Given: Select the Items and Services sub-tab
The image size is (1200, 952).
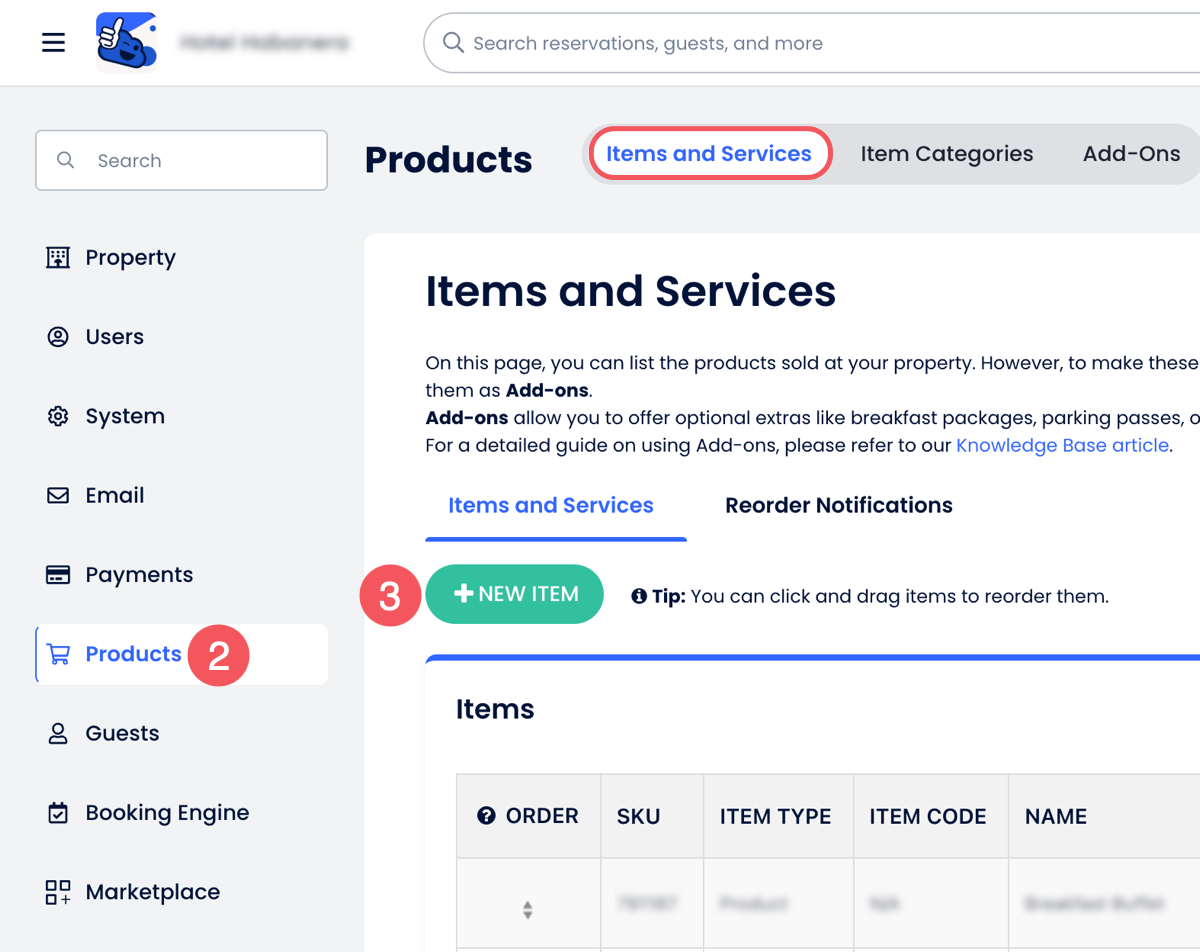Looking at the screenshot, I should [551, 505].
